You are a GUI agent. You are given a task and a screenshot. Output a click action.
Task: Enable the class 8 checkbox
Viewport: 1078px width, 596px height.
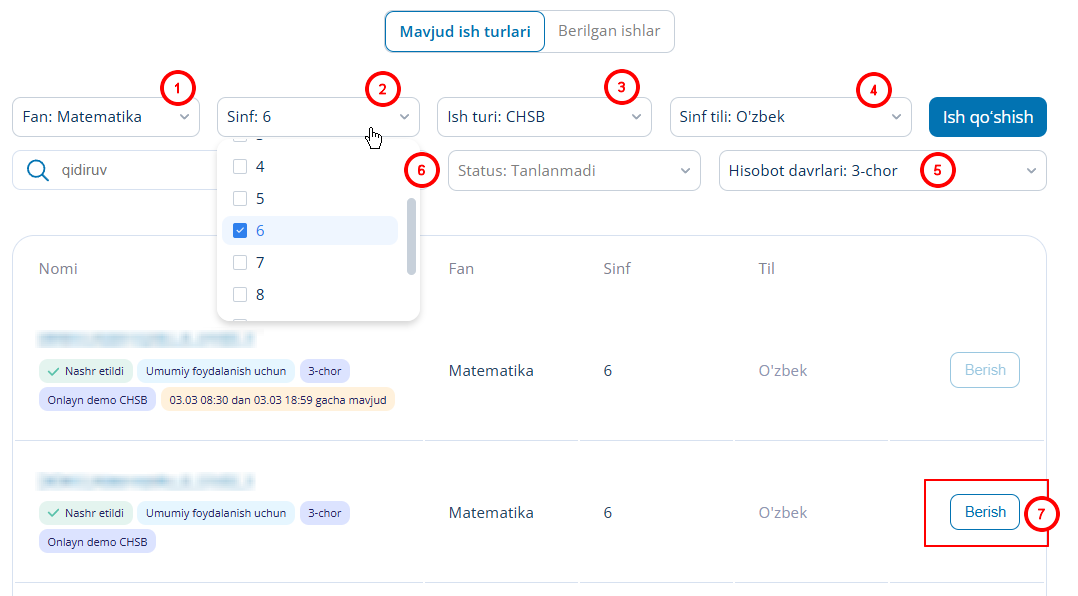[x=240, y=294]
